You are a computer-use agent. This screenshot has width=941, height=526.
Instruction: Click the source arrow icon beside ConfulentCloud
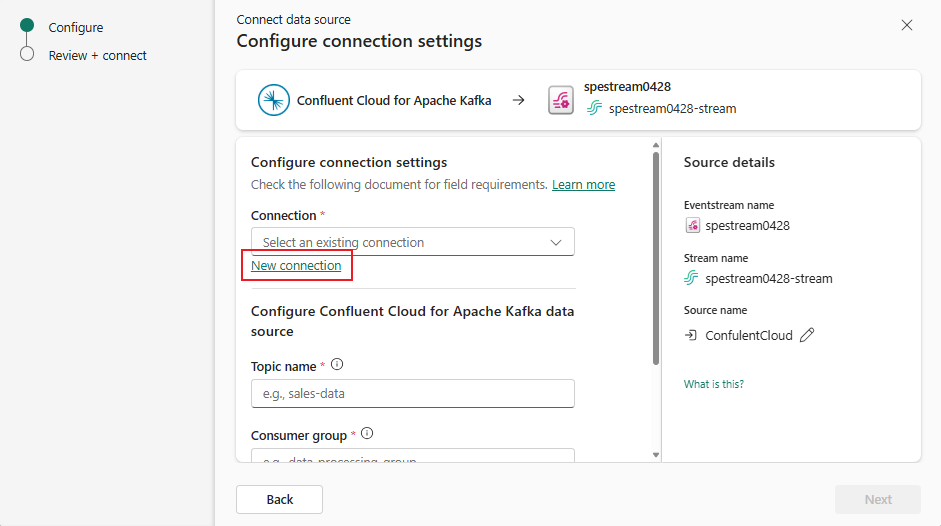pyautogui.click(x=691, y=335)
